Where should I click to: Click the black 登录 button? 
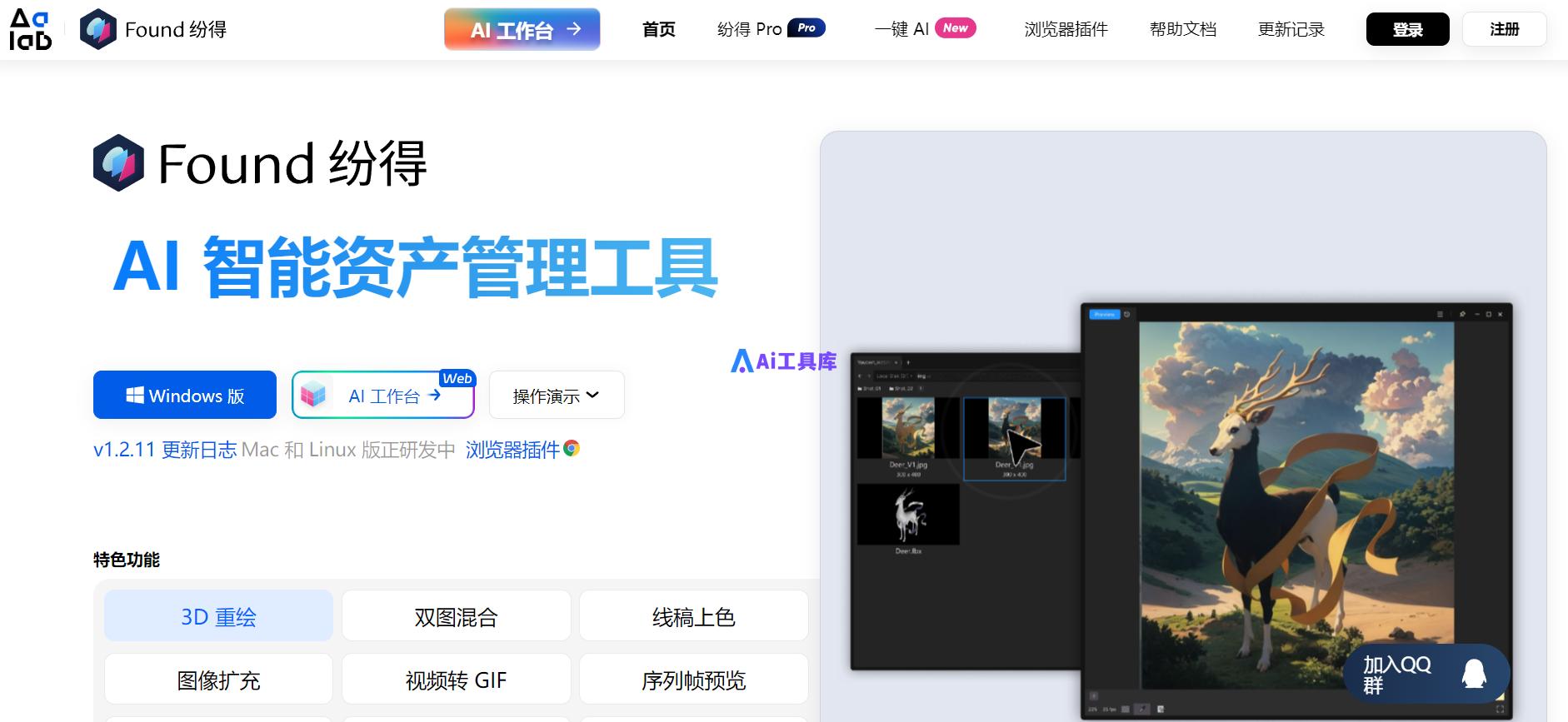pyautogui.click(x=1408, y=30)
